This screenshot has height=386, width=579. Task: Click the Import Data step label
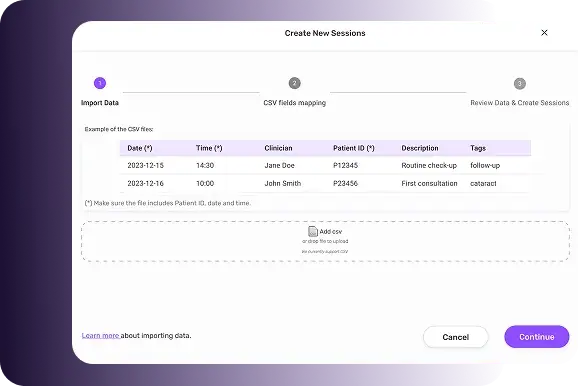coord(100,103)
